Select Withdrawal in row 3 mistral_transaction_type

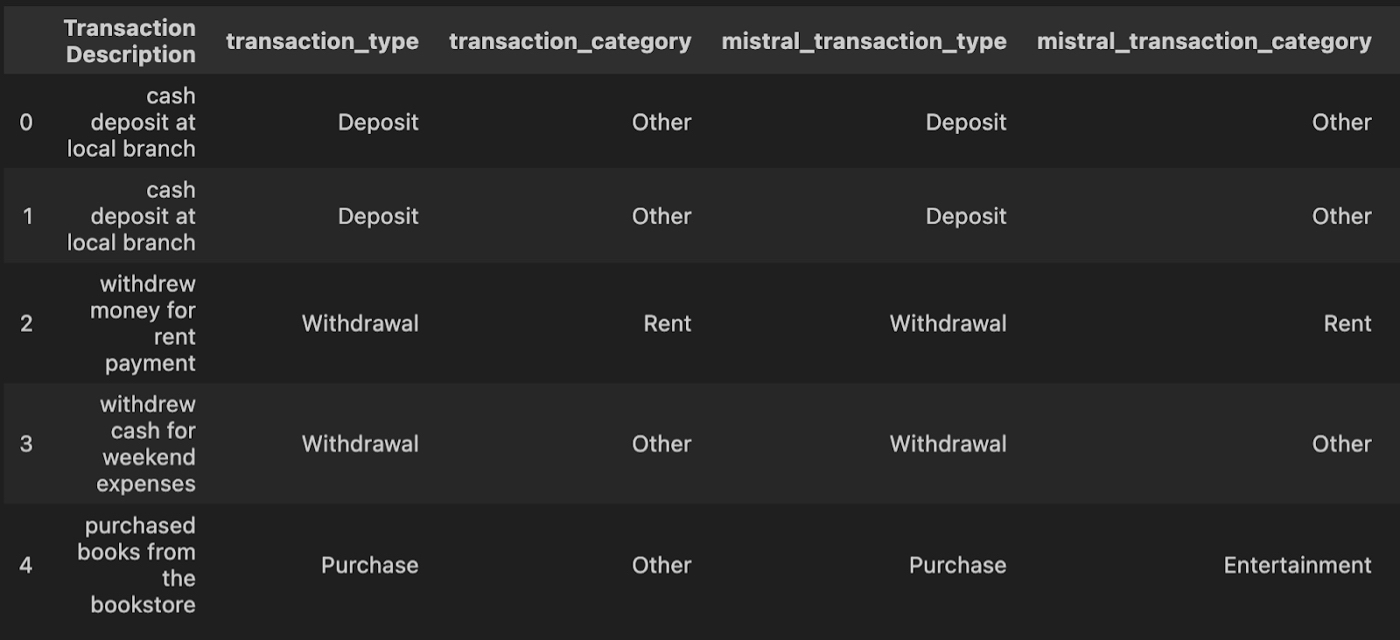[948, 444]
